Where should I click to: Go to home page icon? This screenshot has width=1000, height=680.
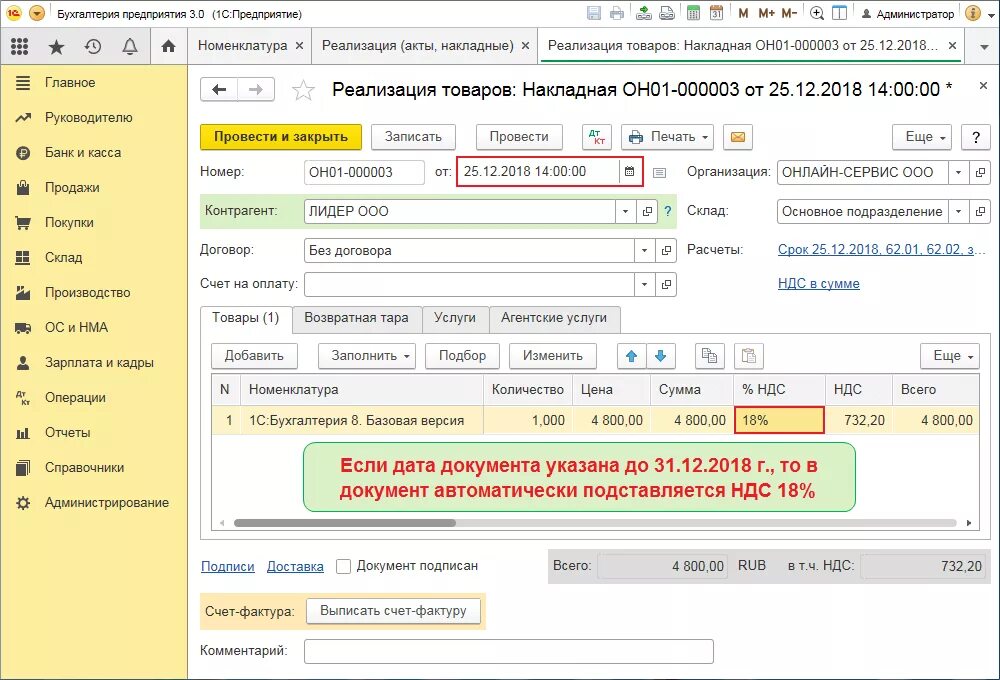click(168, 46)
